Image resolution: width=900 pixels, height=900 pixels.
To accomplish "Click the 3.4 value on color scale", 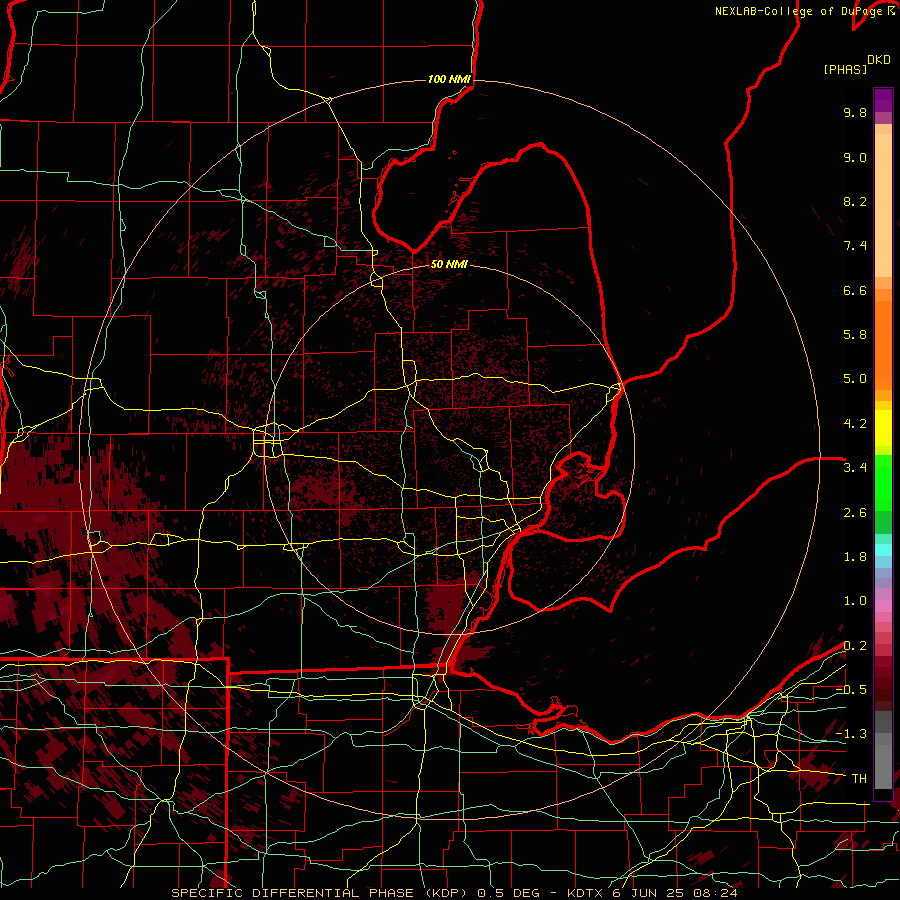I will point(855,468).
